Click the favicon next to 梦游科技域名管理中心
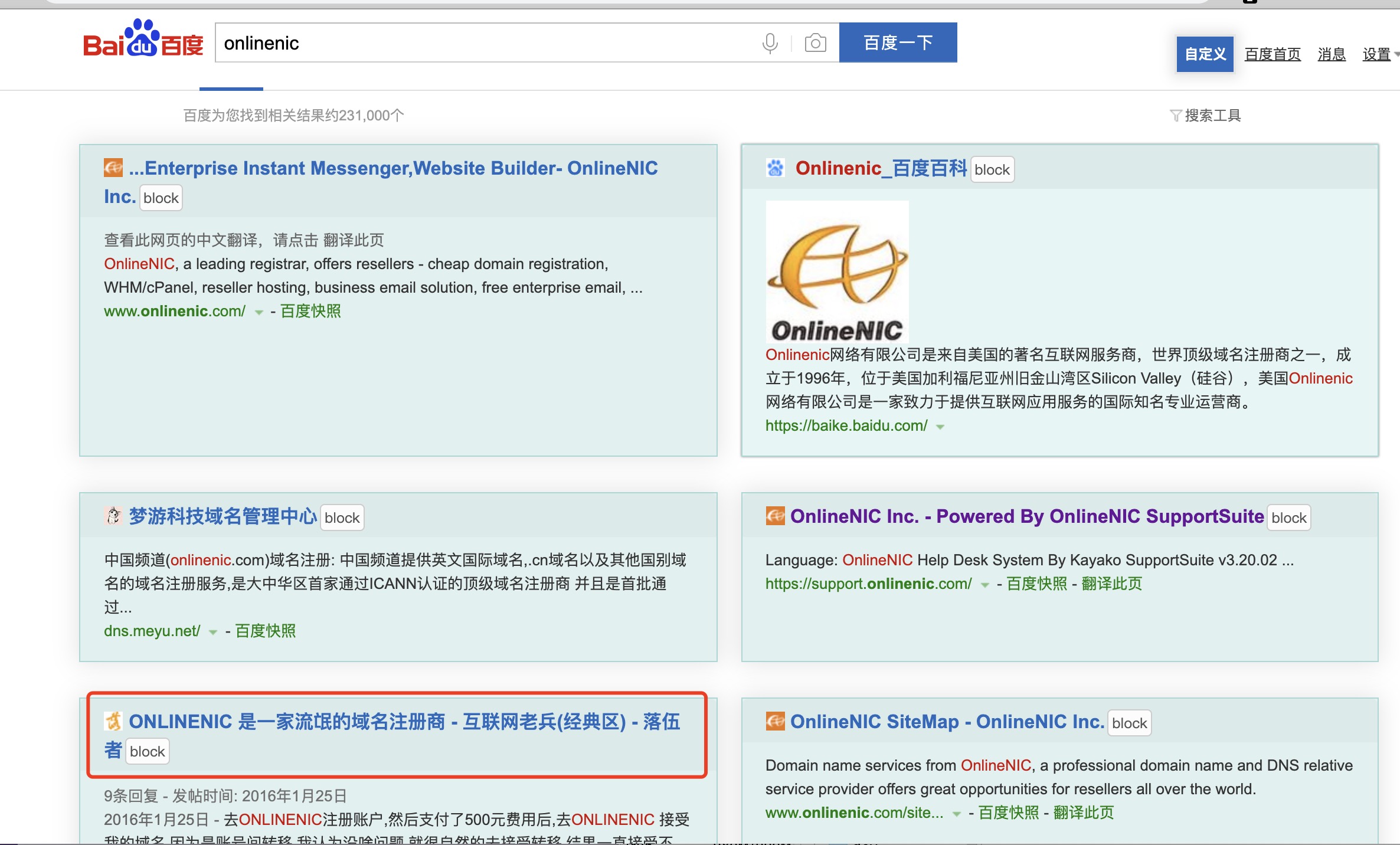Image resolution: width=1400 pixels, height=845 pixels. 113,516
